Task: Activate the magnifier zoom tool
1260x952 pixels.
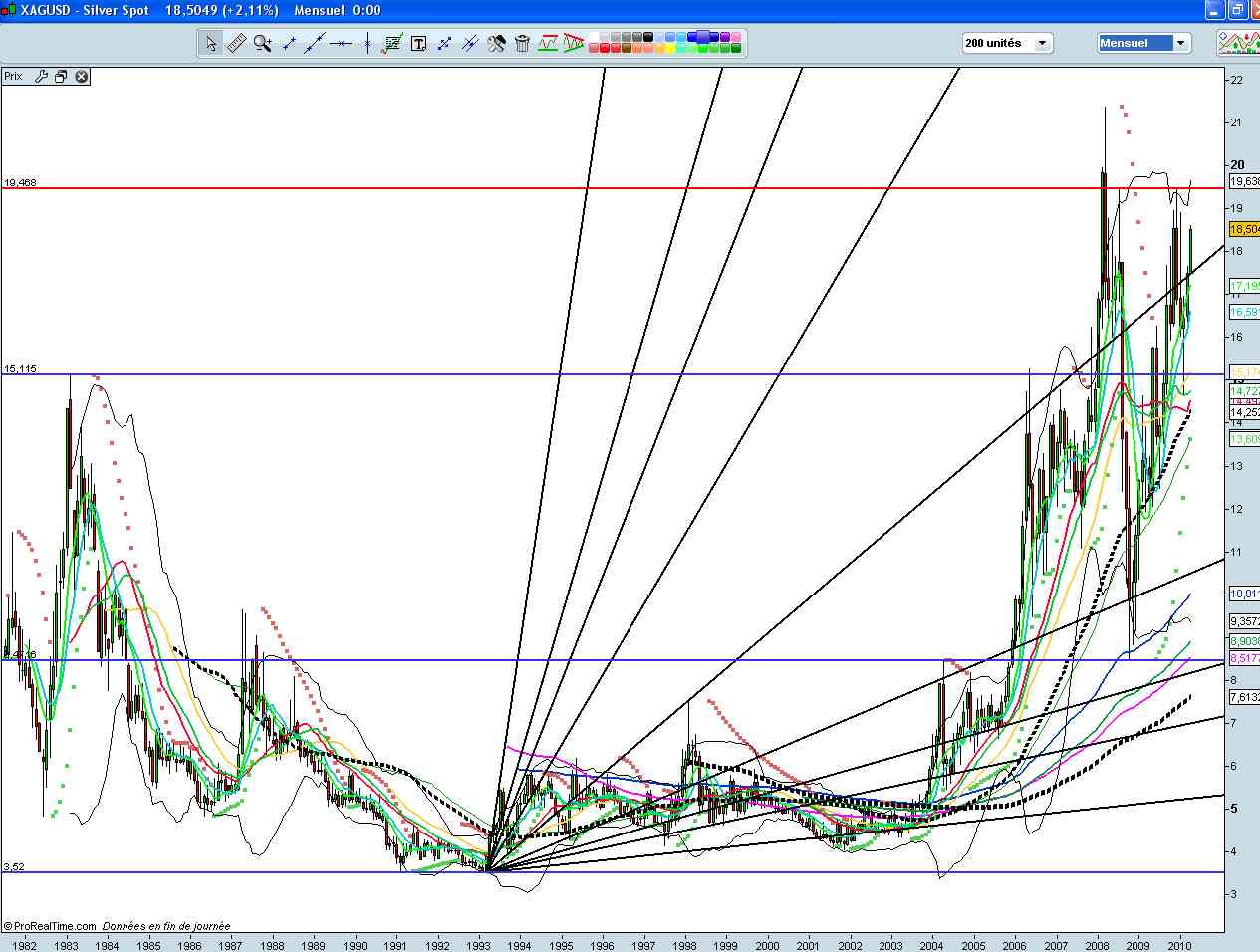Action: (262, 43)
